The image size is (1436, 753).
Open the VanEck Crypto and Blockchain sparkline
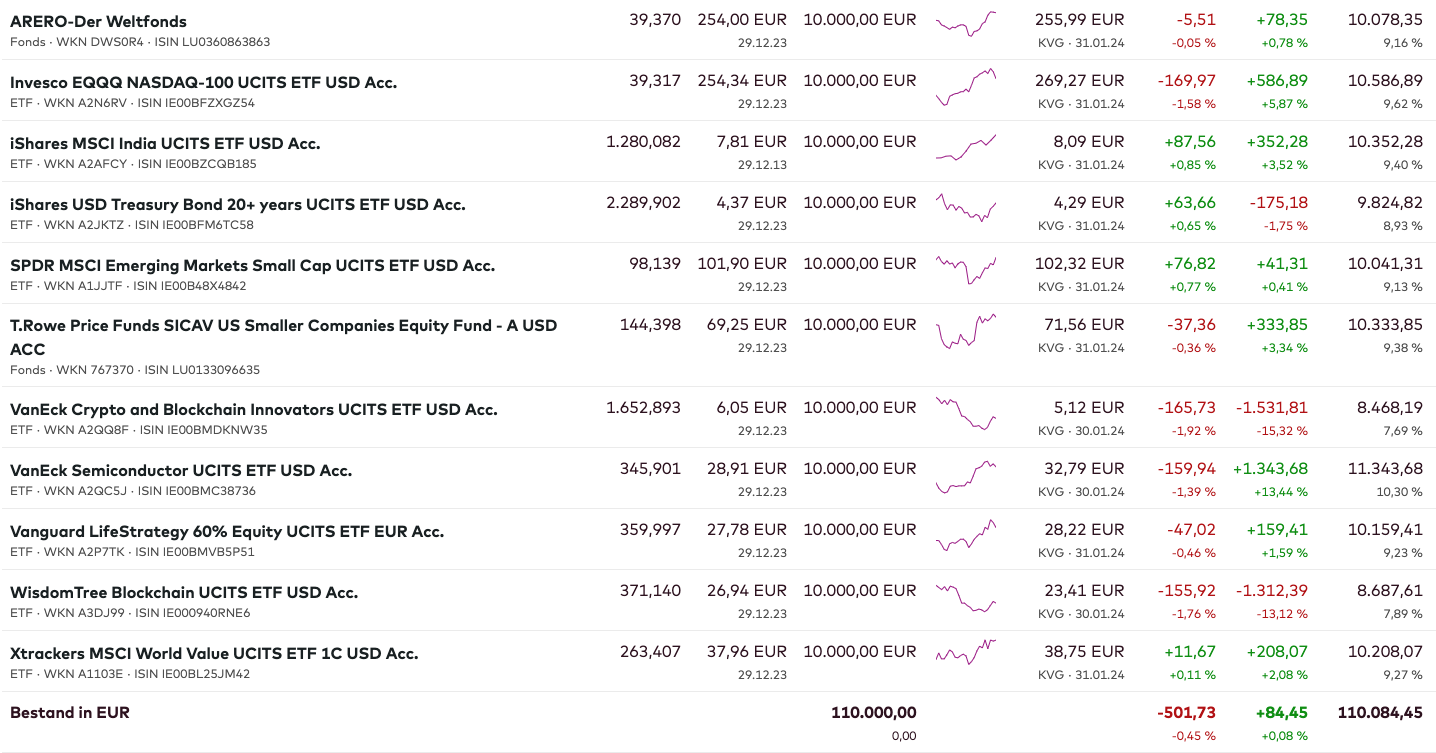coord(966,413)
